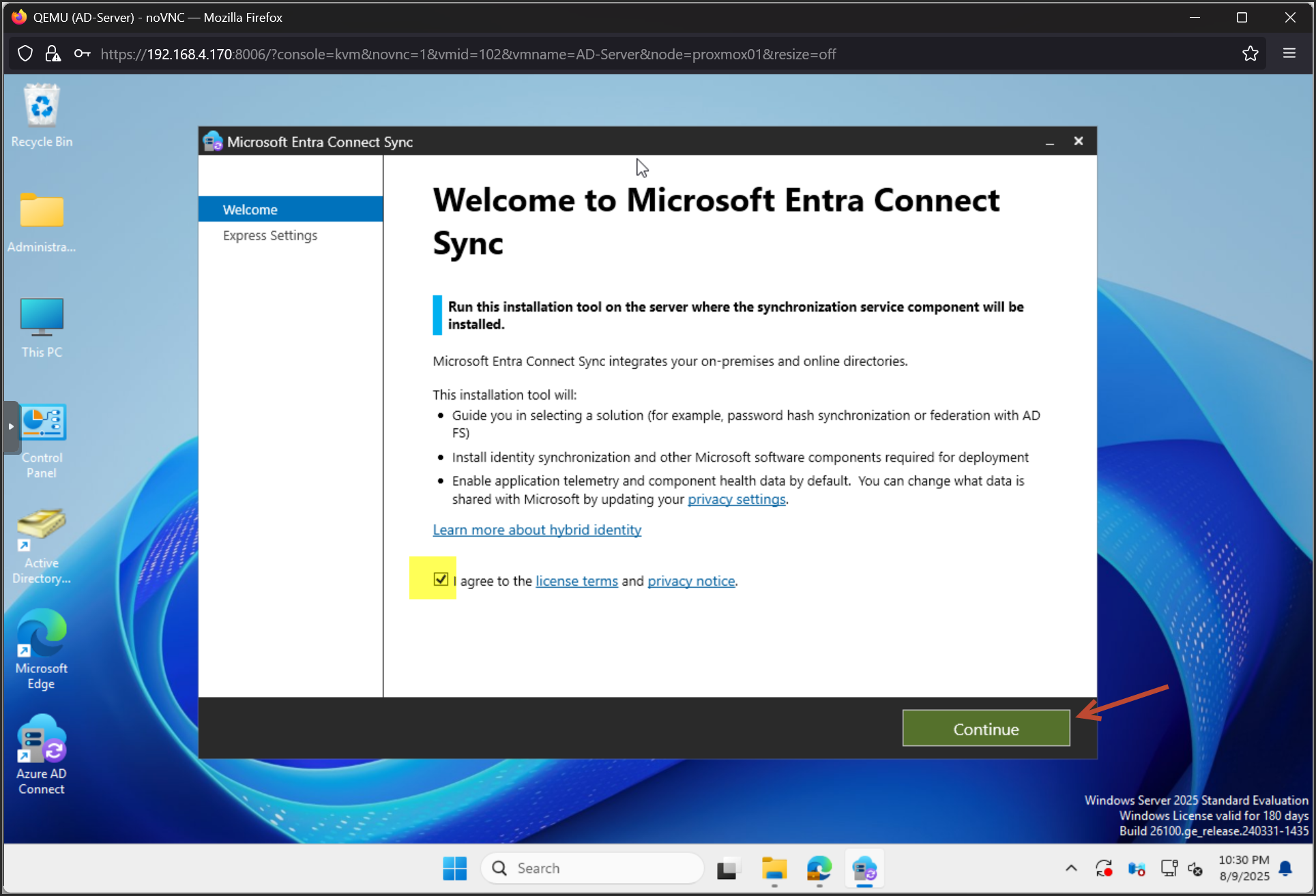This screenshot has width=1316, height=896.
Task: Open the Learn more about hybrid identity link
Action: pyautogui.click(x=537, y=530)
